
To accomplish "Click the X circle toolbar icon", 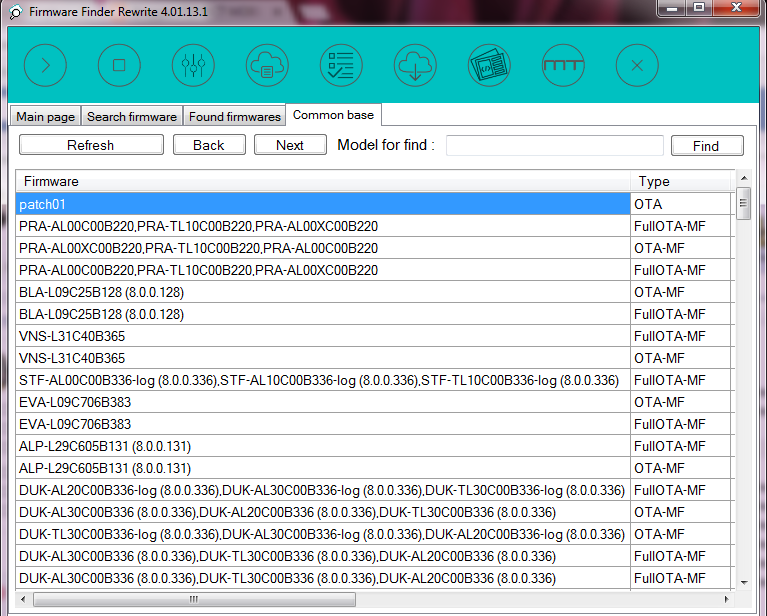I will pos(637,65).
